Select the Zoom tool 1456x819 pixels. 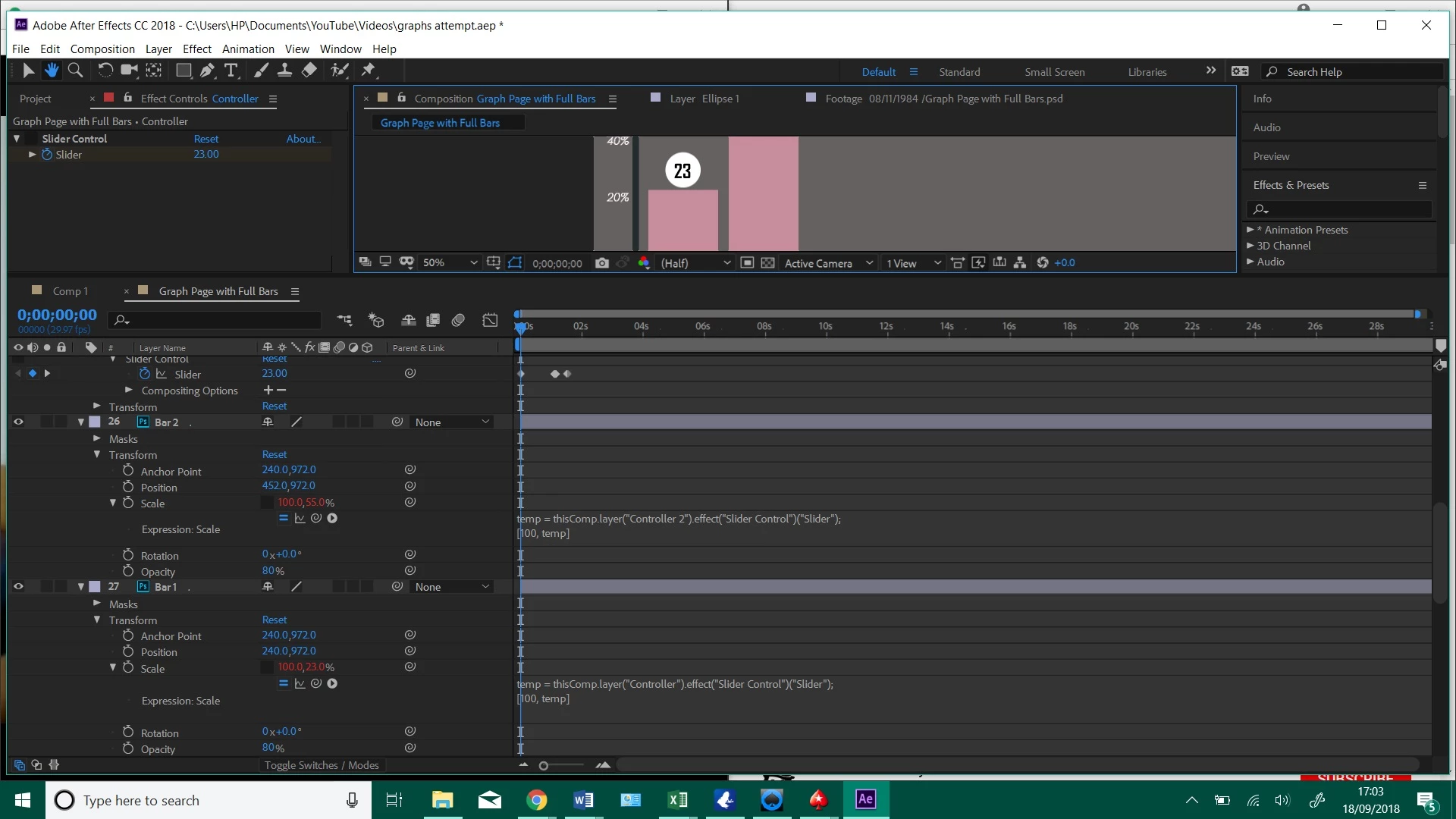pyautogui.click(x=75, y=71)
